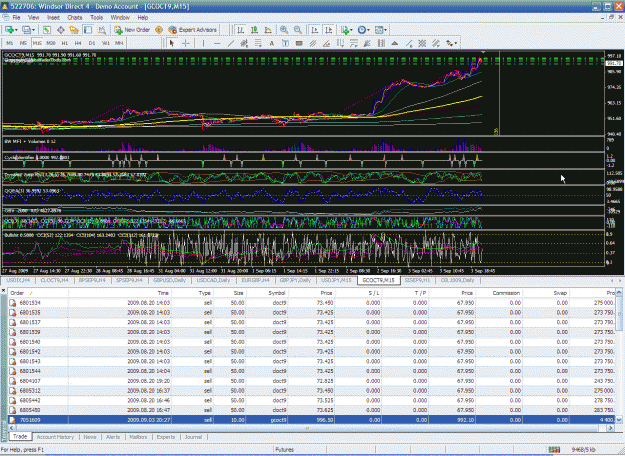Screen dimensions: 625x456
Task: Switch to the USDCAD,Daily chart tab
Action: [x=213, y=280]
